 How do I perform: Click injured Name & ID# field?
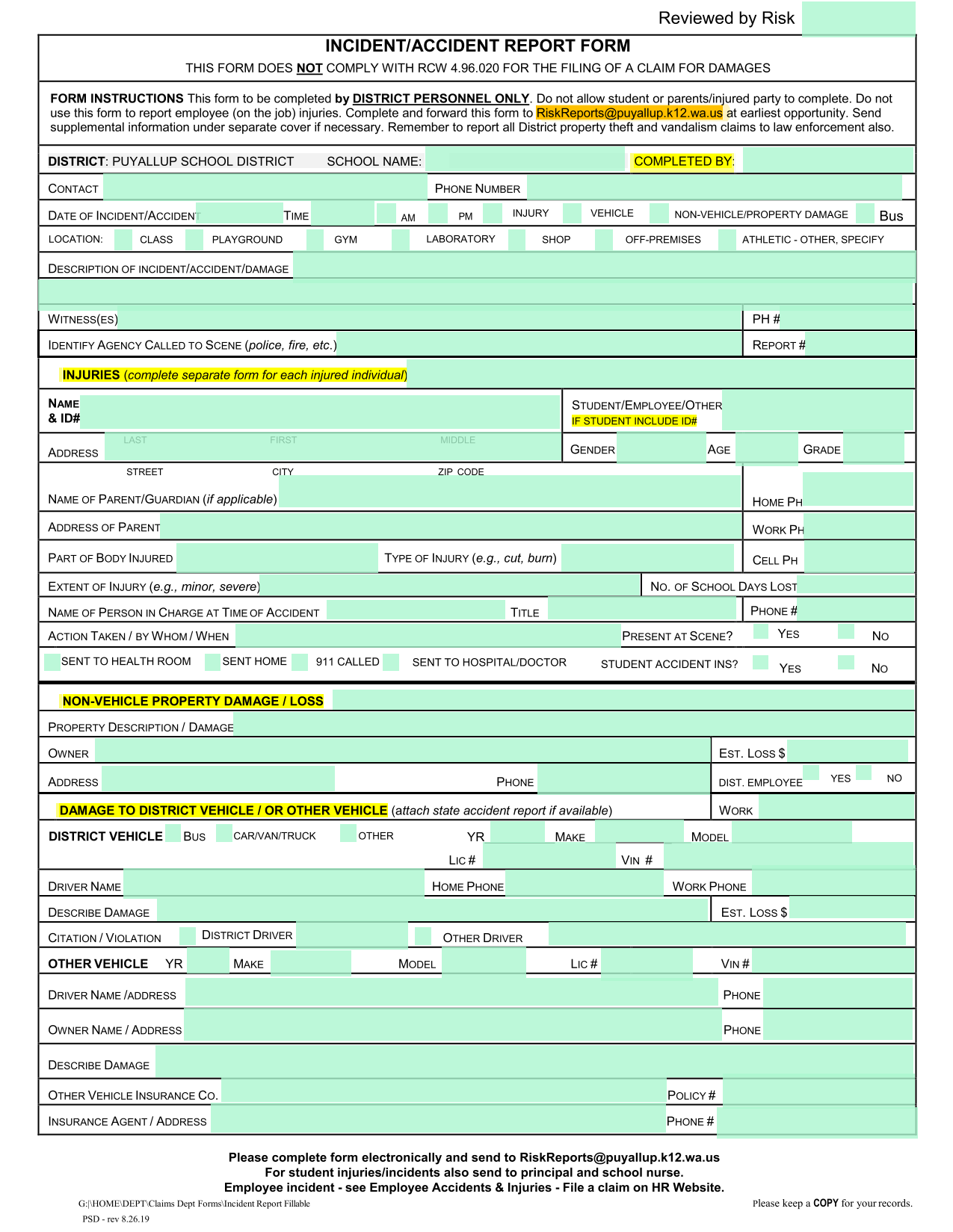319,412
